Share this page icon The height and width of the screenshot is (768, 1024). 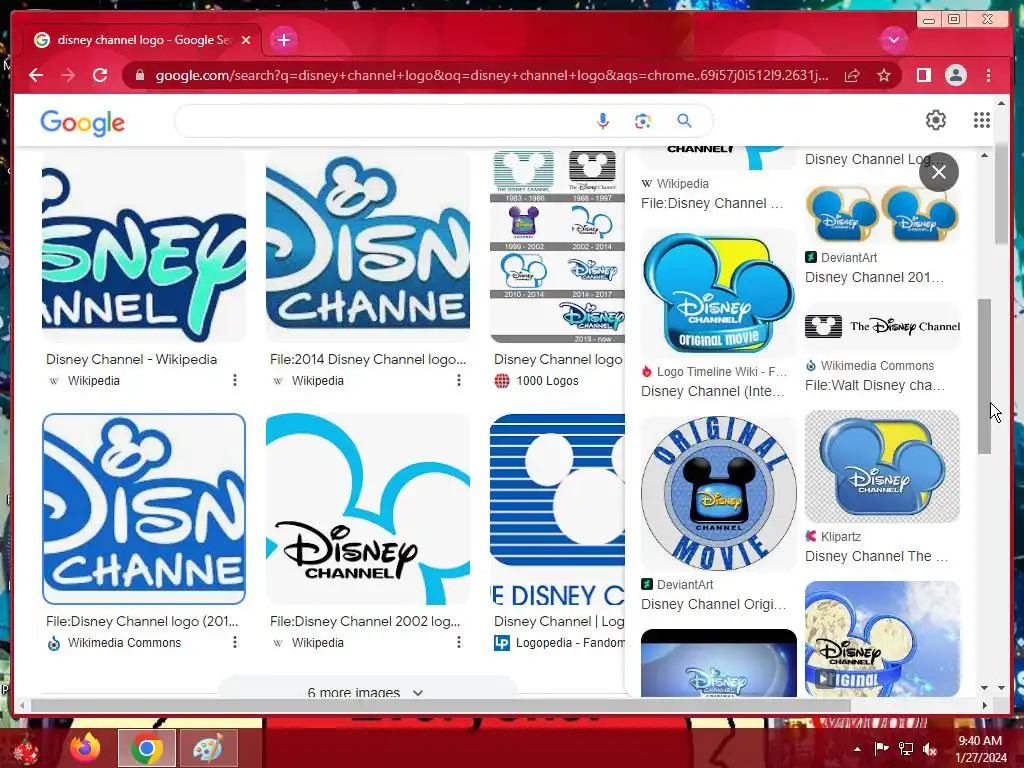852,75
